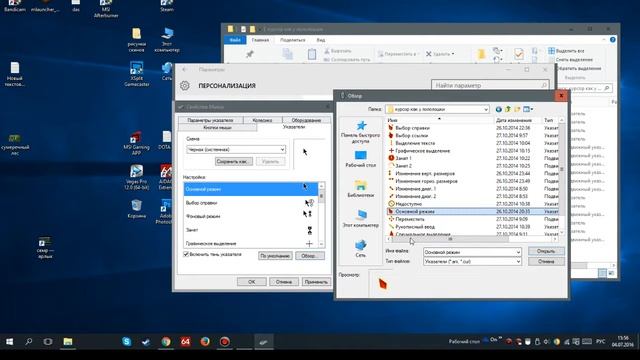Select the Указатели tab

[294, 127]
